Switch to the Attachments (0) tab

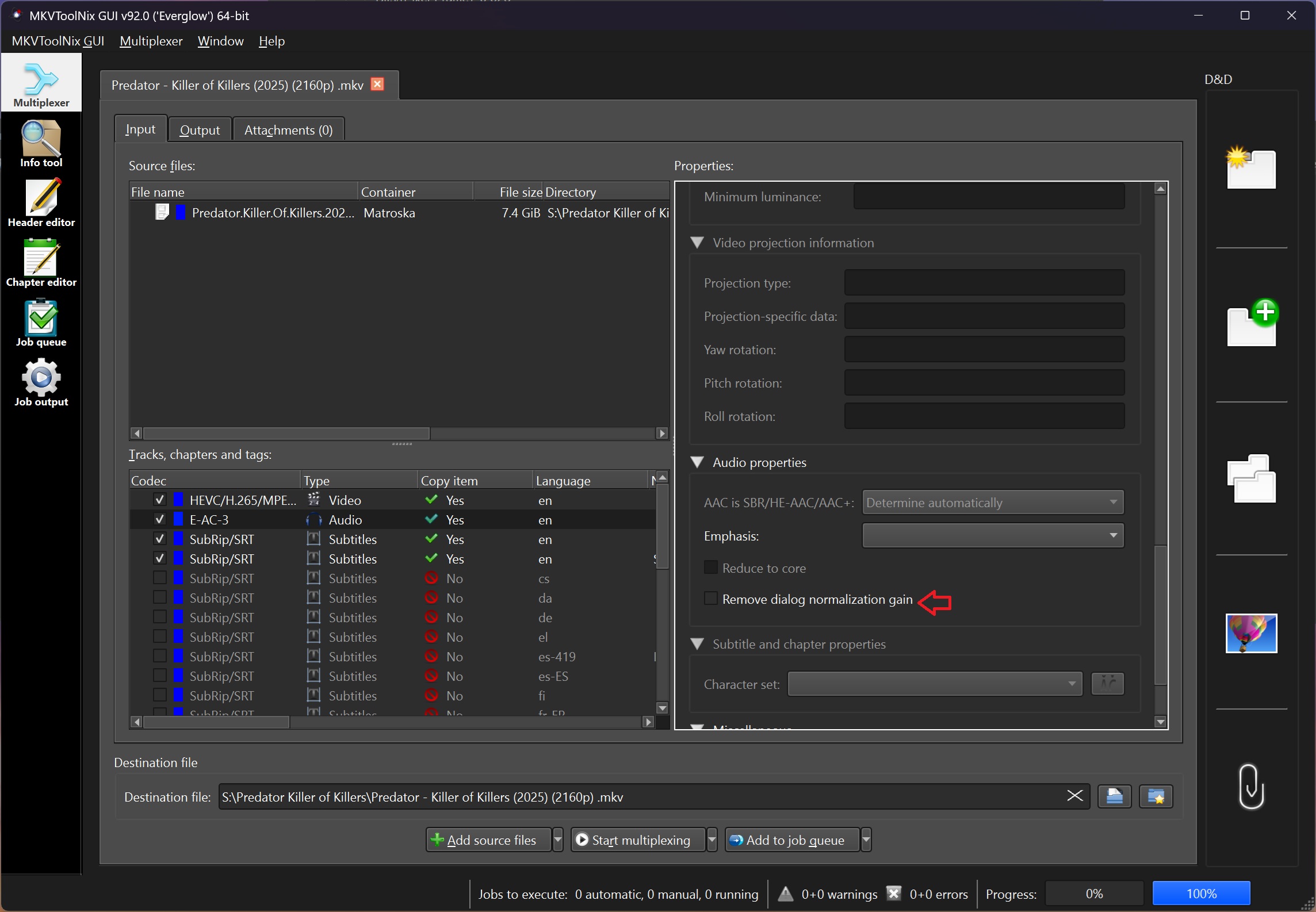tap(288, 130)
